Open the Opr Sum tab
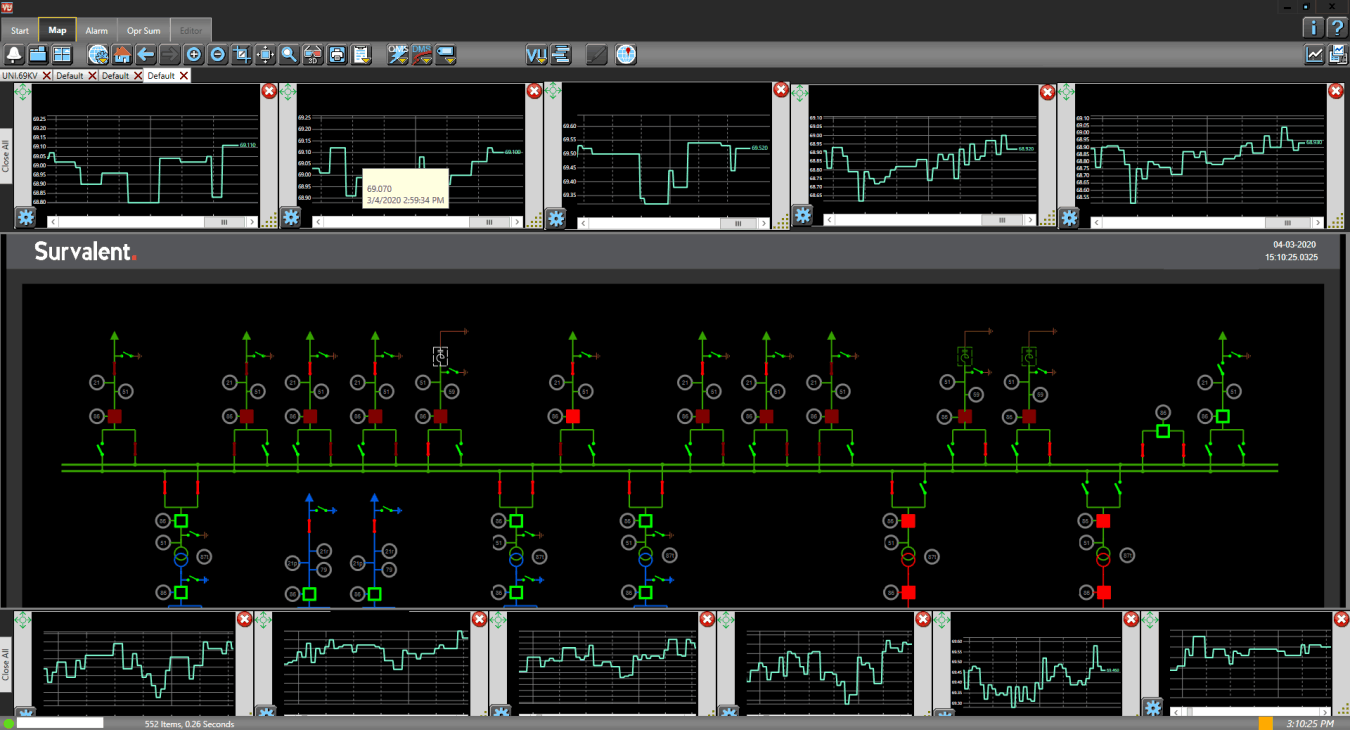Viewport: 1350px width, 730px height. click(143, 30)
